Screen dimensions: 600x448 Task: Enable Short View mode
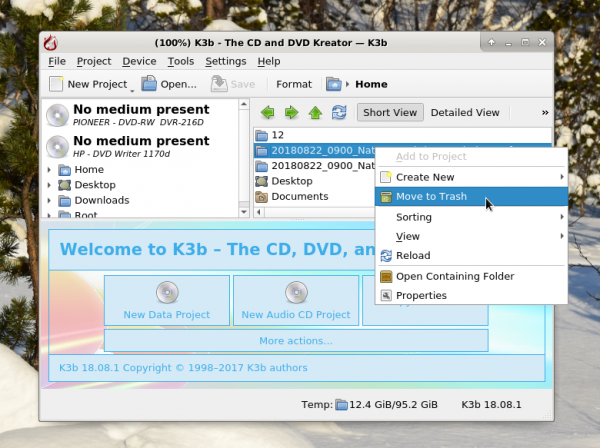point(390,112)
